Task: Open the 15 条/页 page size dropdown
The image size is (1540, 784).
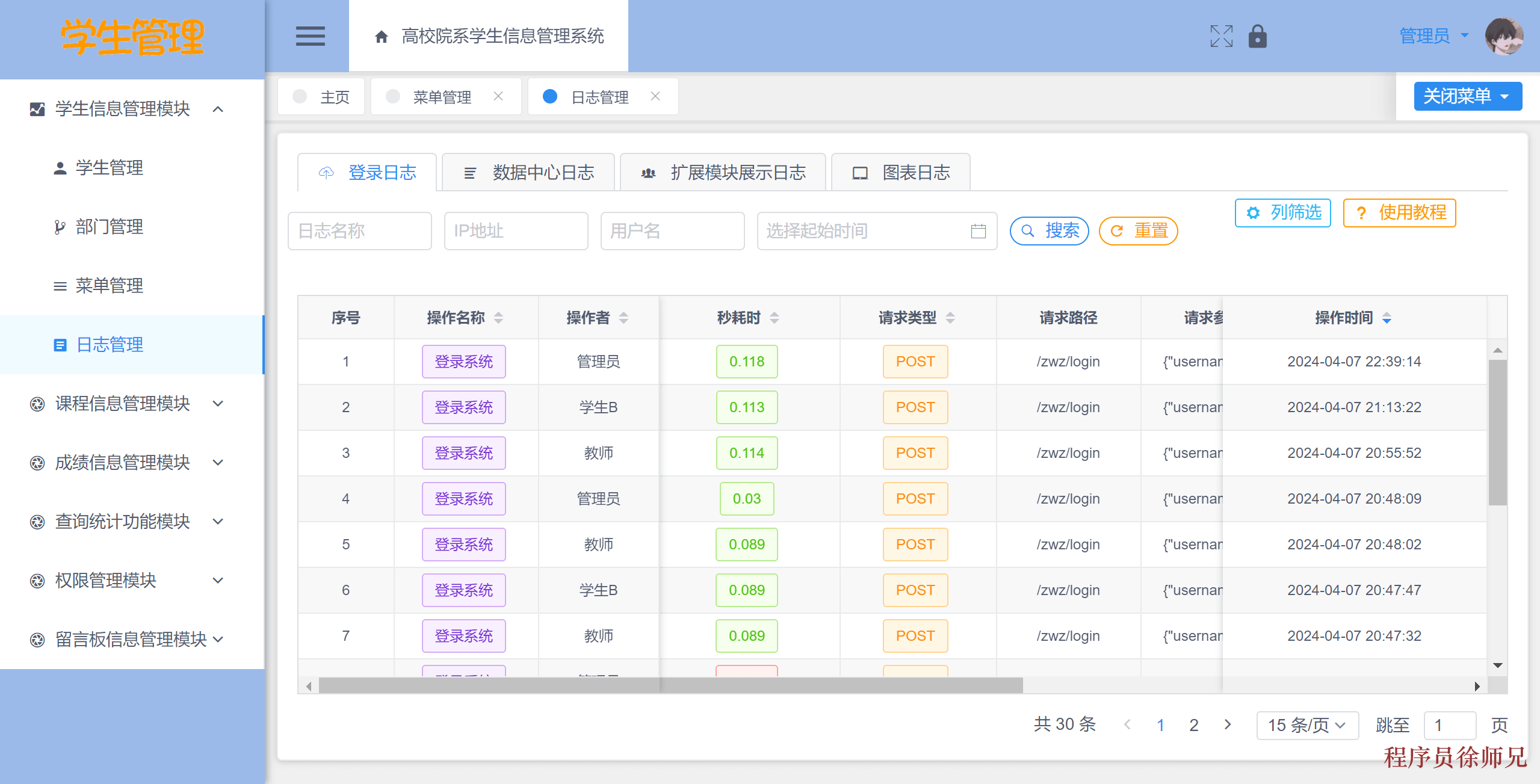Action: pyautogui.click(x=1307, y=725)
